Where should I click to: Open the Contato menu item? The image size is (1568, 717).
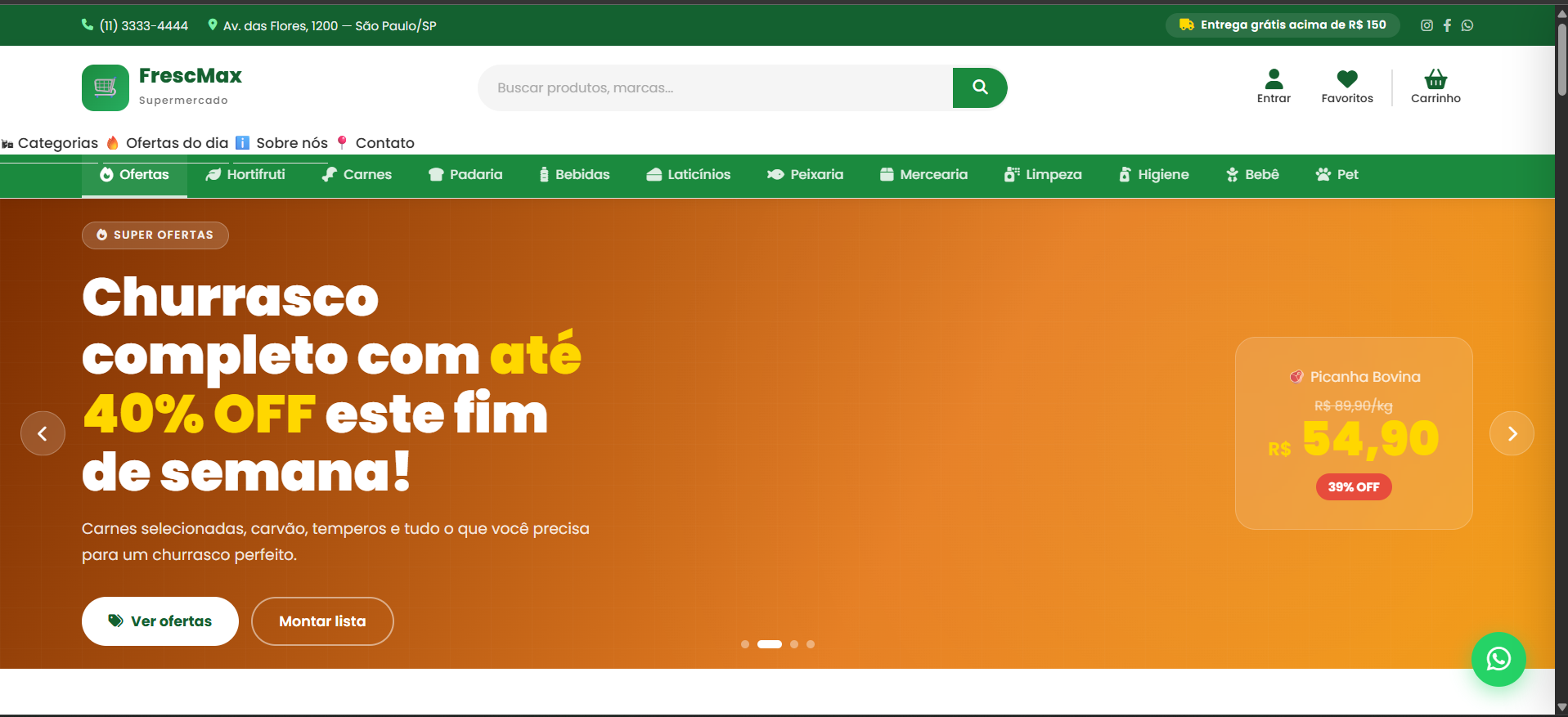375,143
